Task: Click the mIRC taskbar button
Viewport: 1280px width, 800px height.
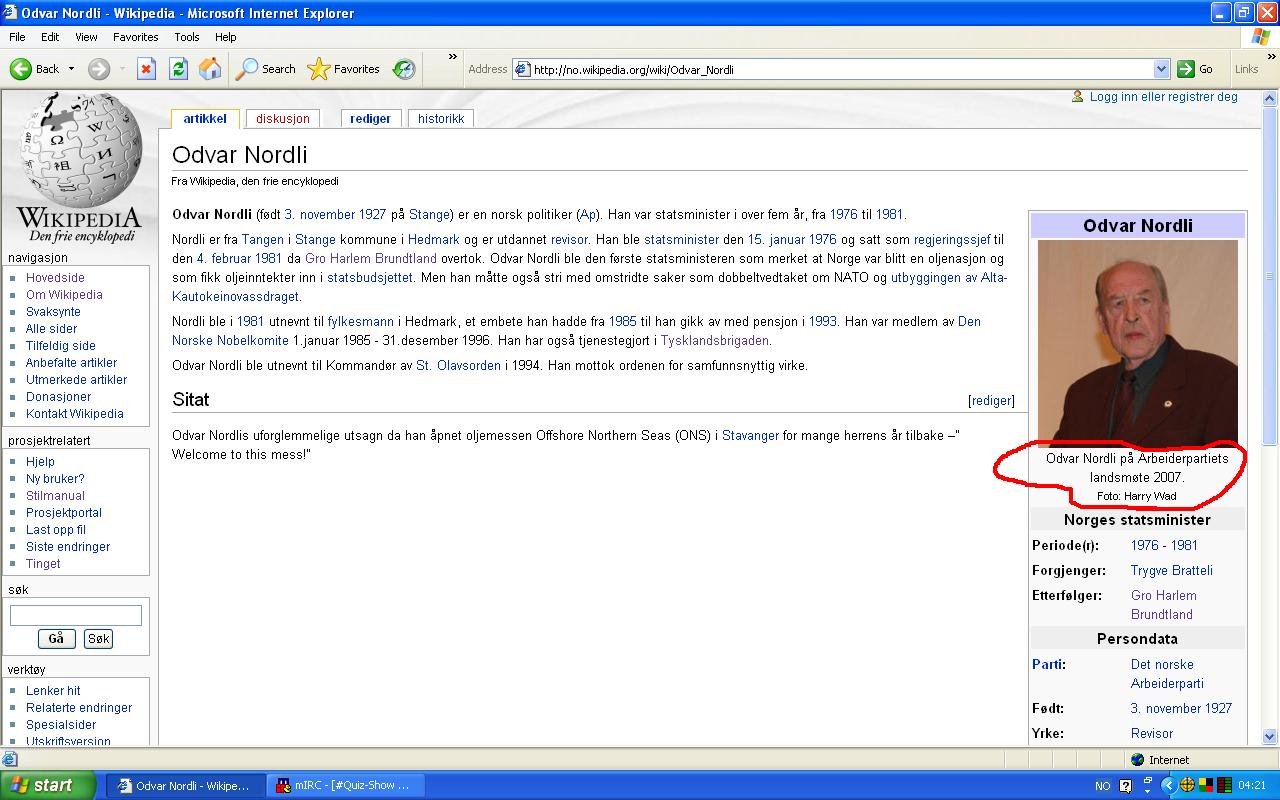Action: click(346, 785)
